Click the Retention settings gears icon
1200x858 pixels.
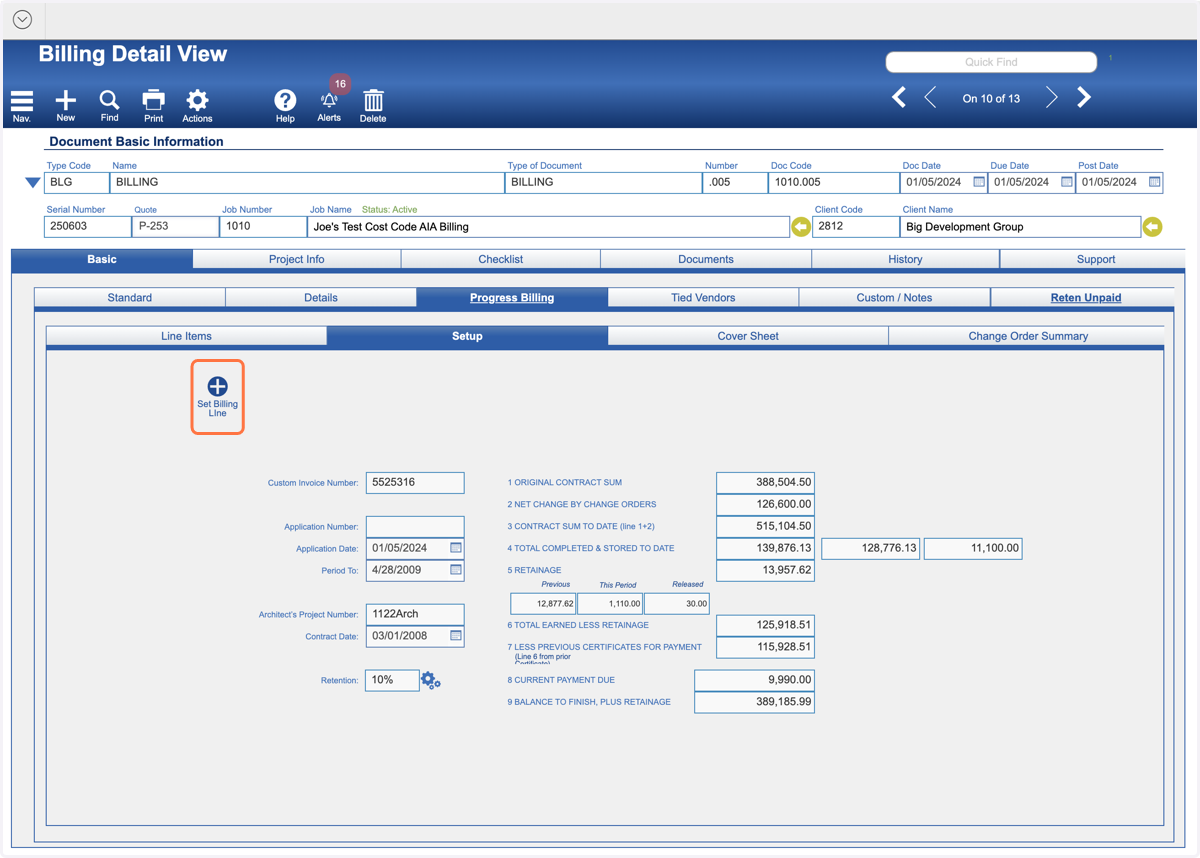tap(431, 680)
